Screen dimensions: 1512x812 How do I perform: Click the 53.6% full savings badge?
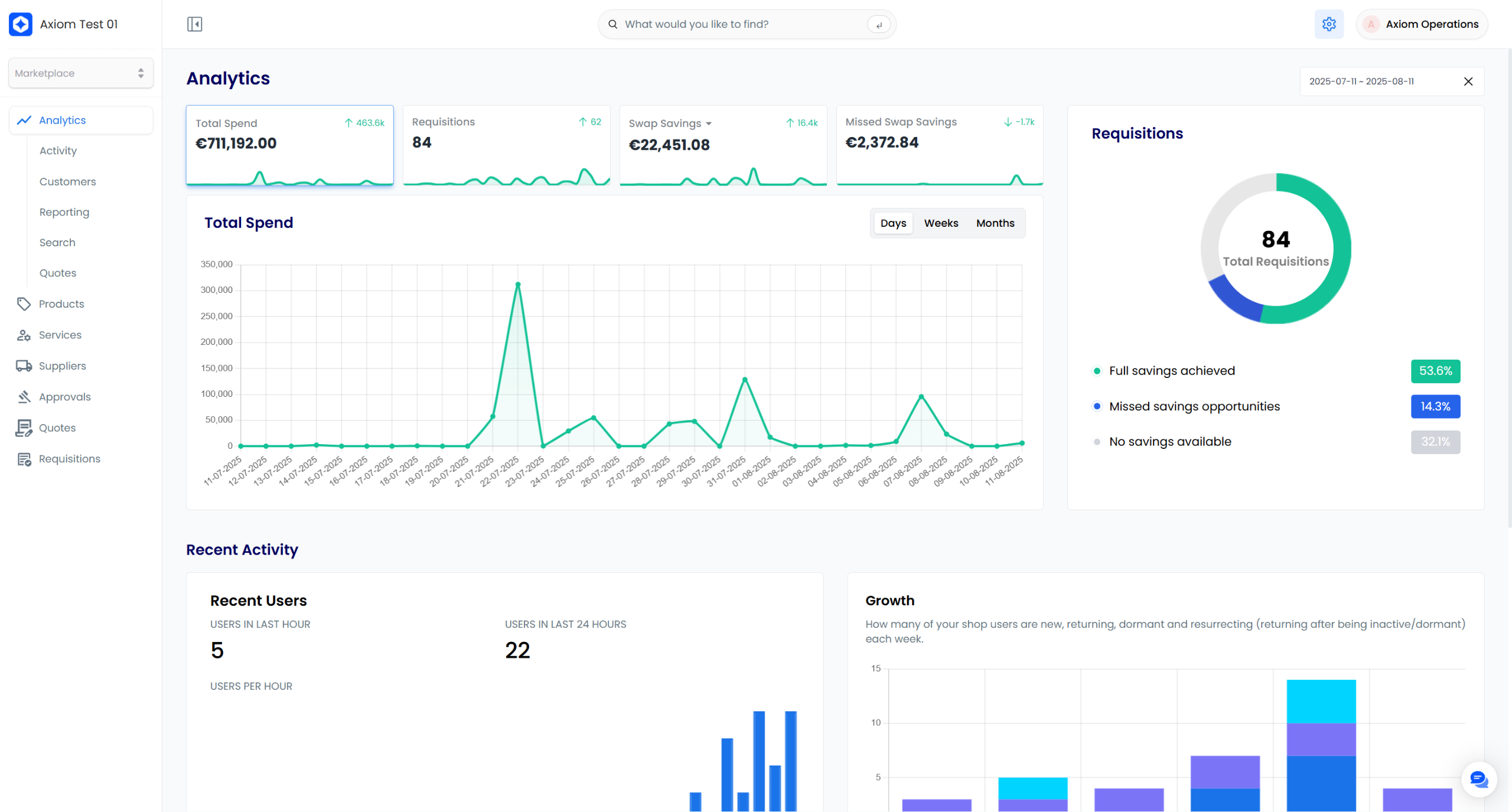(x=1435, y=371)
